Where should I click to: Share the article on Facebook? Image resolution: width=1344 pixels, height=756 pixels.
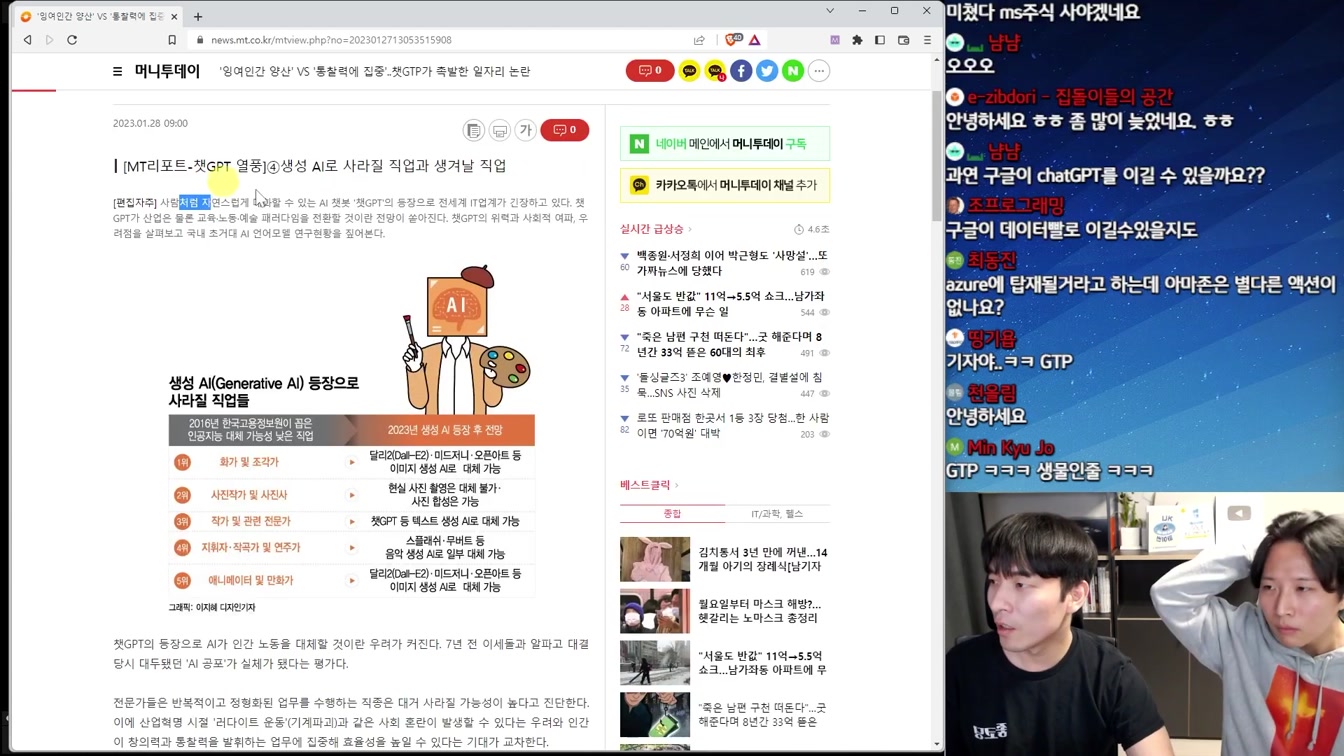pyautogui.click(x=741, y=71)
